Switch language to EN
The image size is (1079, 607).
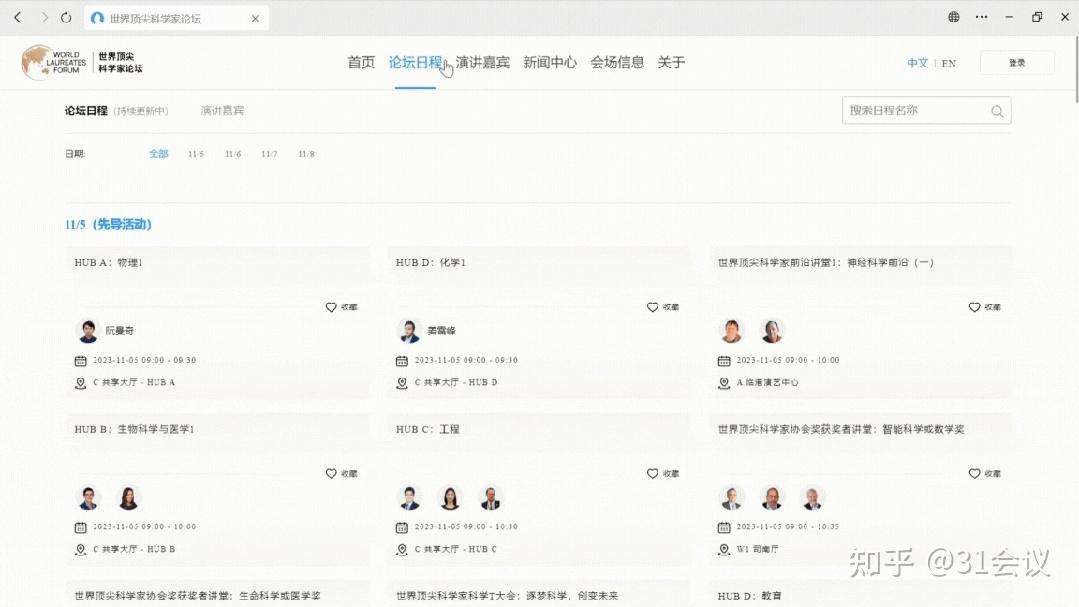(949, 63)
